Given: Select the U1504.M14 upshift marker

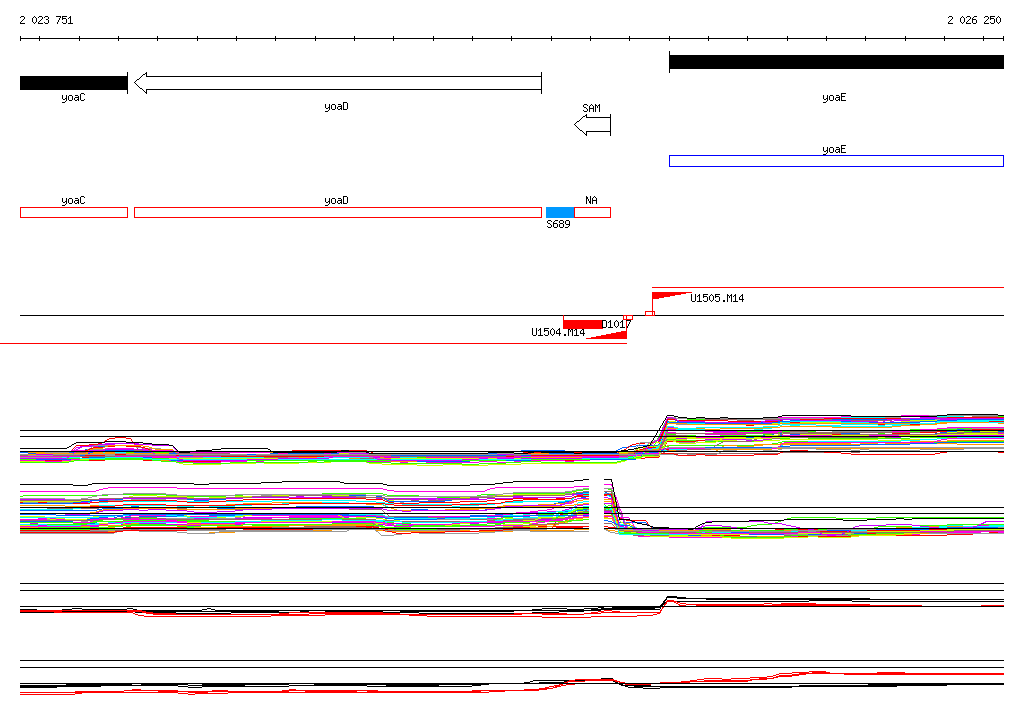Looking at the screenshot, I should click(607, 335).
